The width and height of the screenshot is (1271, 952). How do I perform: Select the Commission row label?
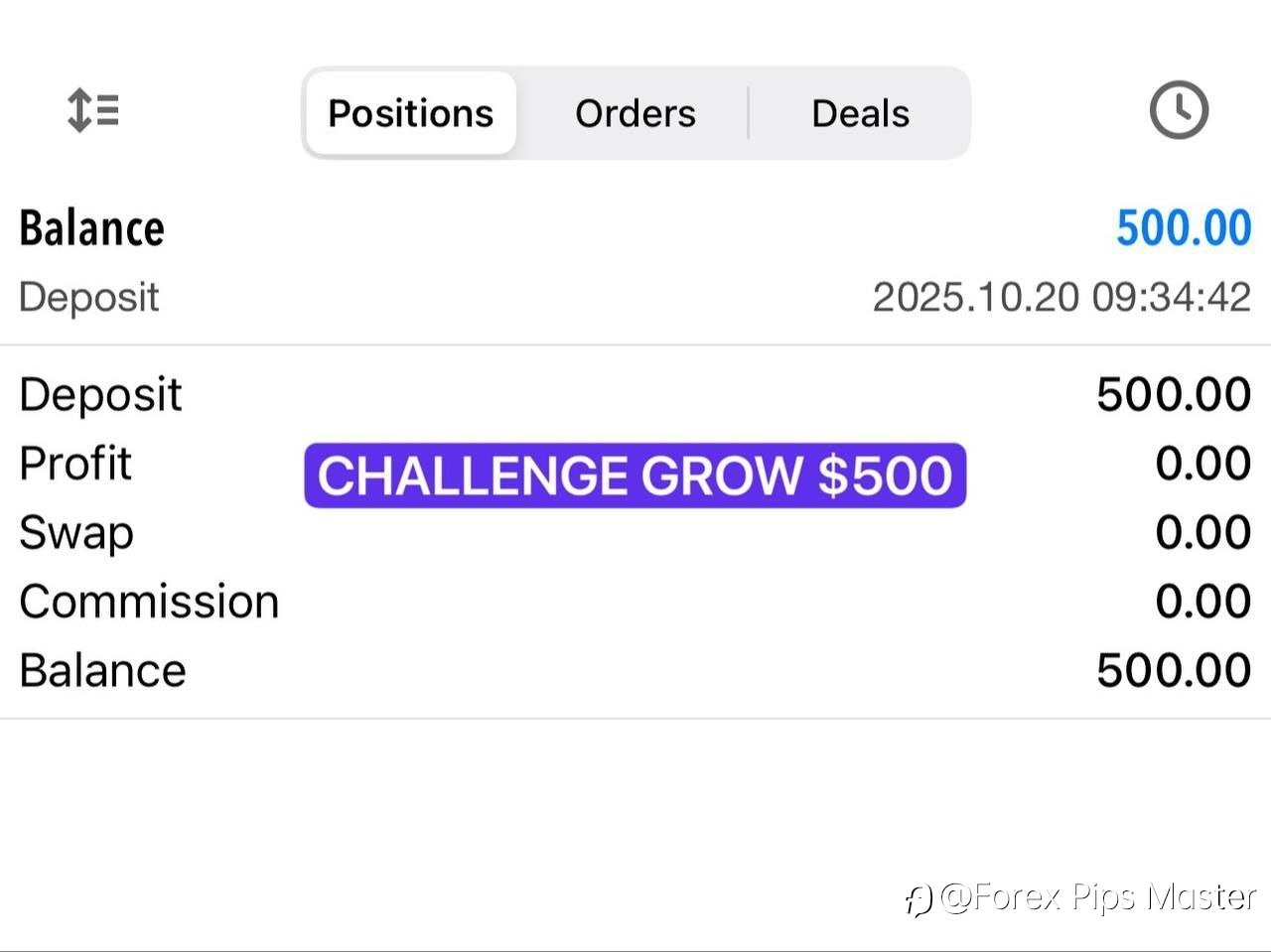(x=149, y=602)
